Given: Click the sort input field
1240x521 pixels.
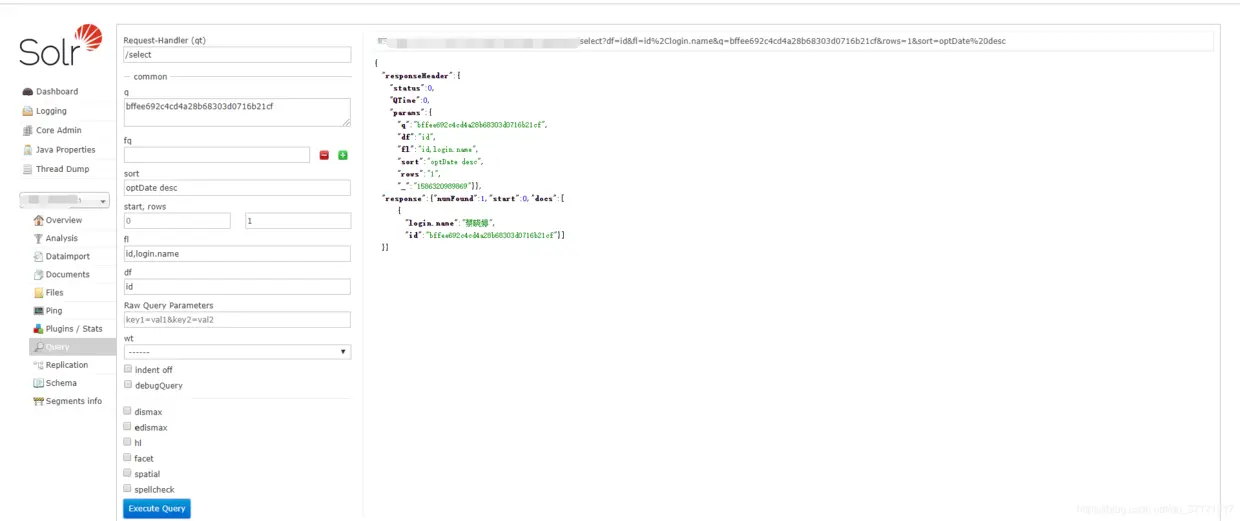Looking at the screenshot, I should click(x=237, y=187).
